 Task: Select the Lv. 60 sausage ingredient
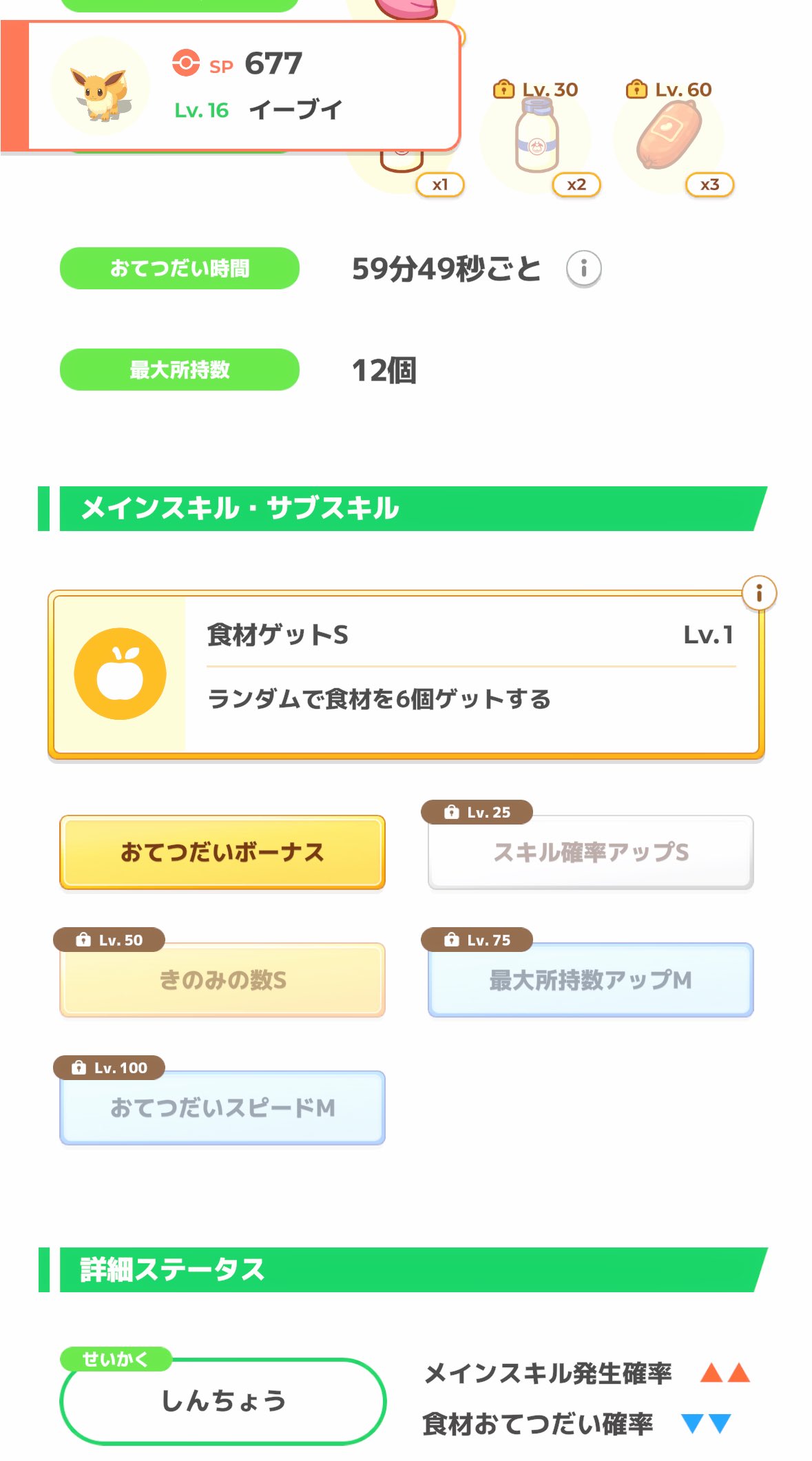pyautogui.click(x=669, y=136)
